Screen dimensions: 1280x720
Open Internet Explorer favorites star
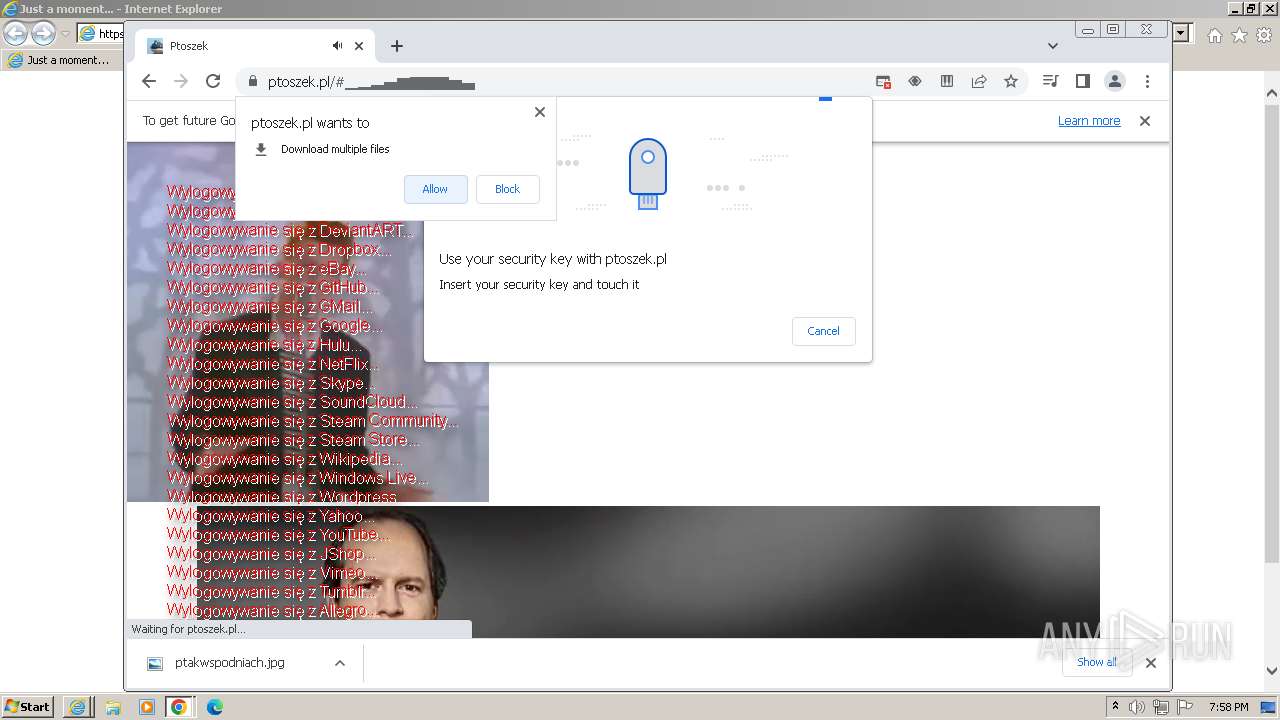[1239, 35]
